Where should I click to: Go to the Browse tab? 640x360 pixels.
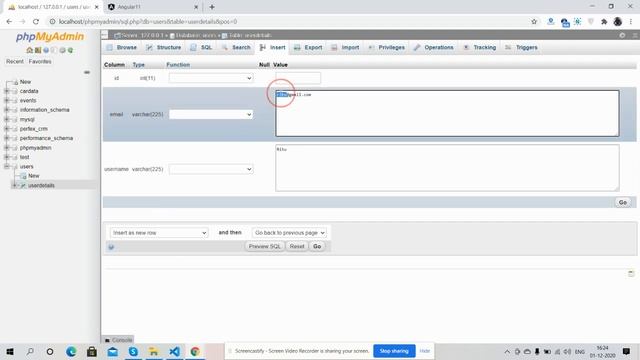tap(122, 47)
